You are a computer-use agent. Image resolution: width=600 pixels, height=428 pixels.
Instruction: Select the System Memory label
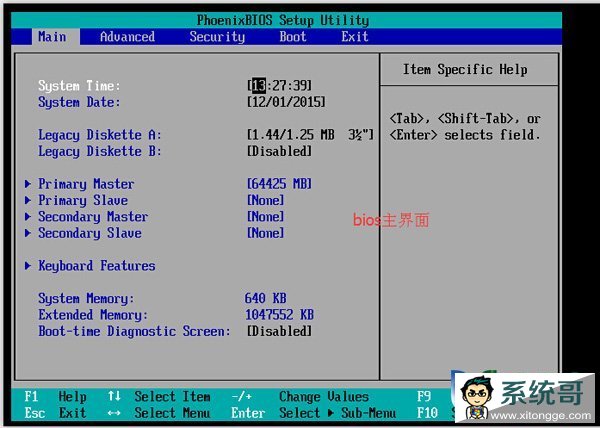coord(86,299)
